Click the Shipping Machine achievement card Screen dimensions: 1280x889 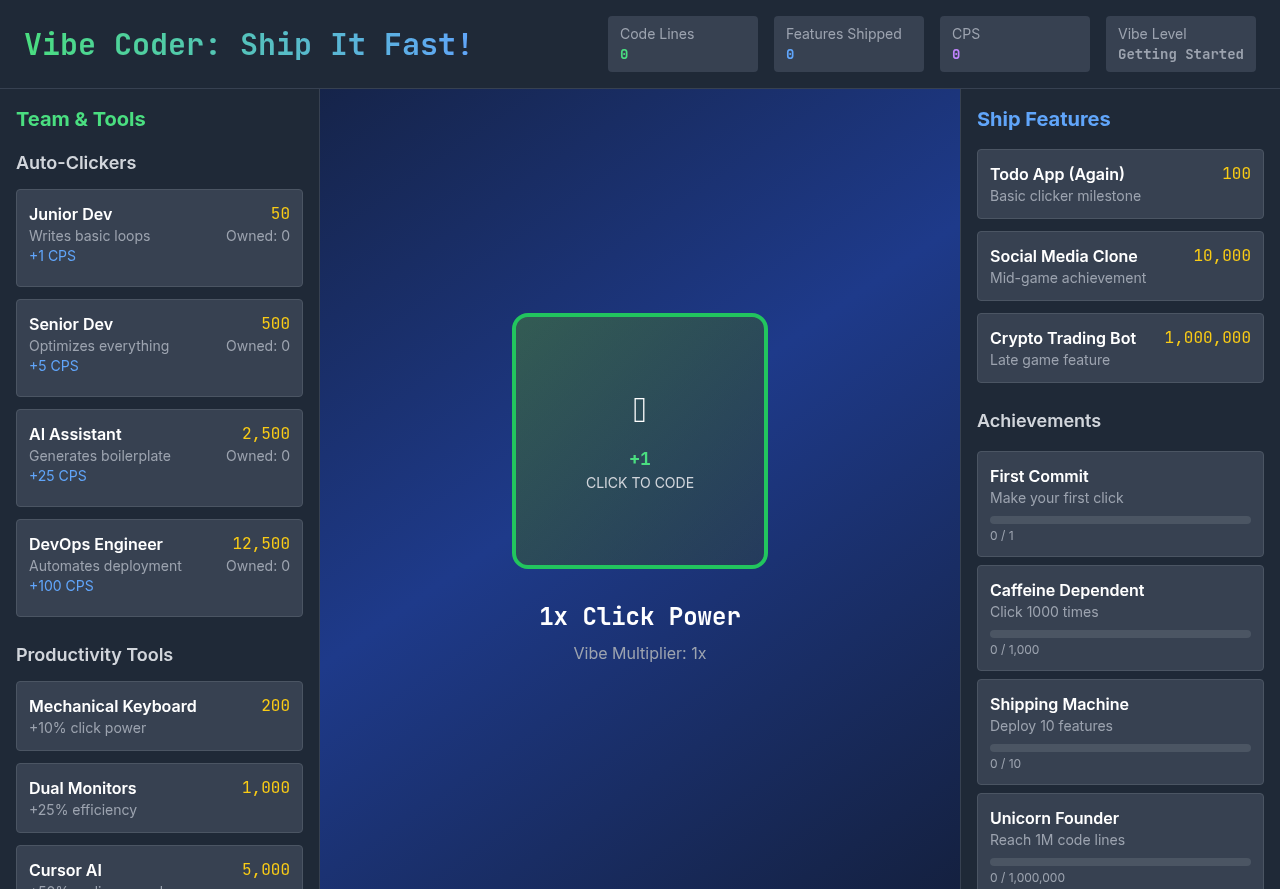click(x=1119, y=731)
